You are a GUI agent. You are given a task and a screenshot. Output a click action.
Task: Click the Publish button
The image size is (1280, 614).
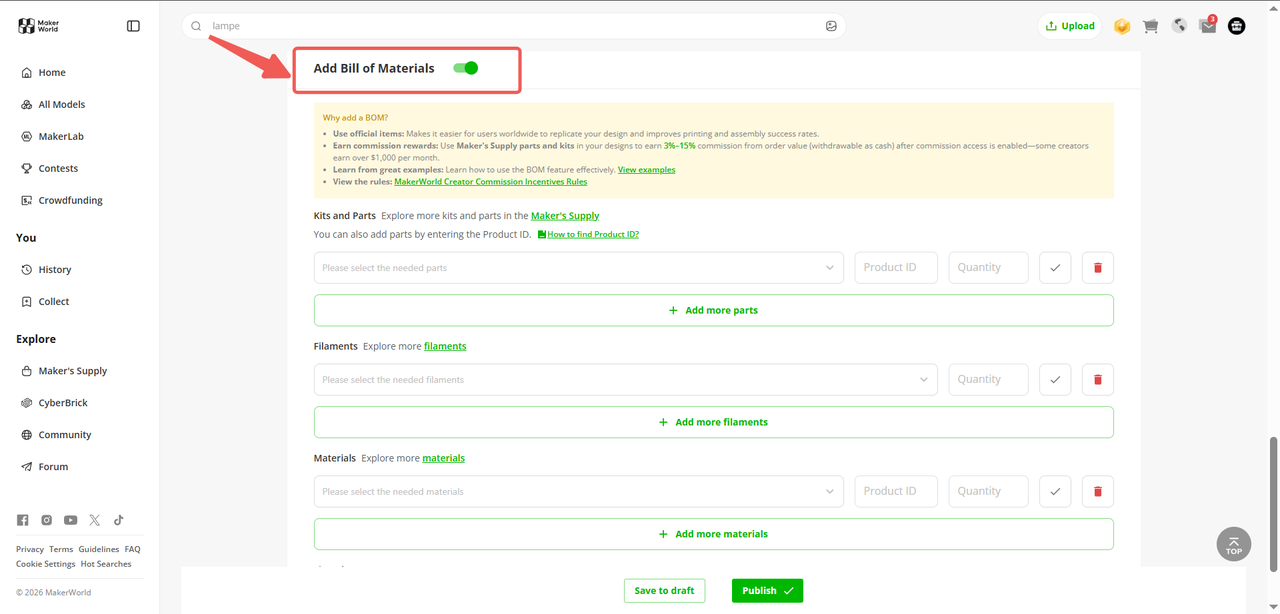(767, 591)
